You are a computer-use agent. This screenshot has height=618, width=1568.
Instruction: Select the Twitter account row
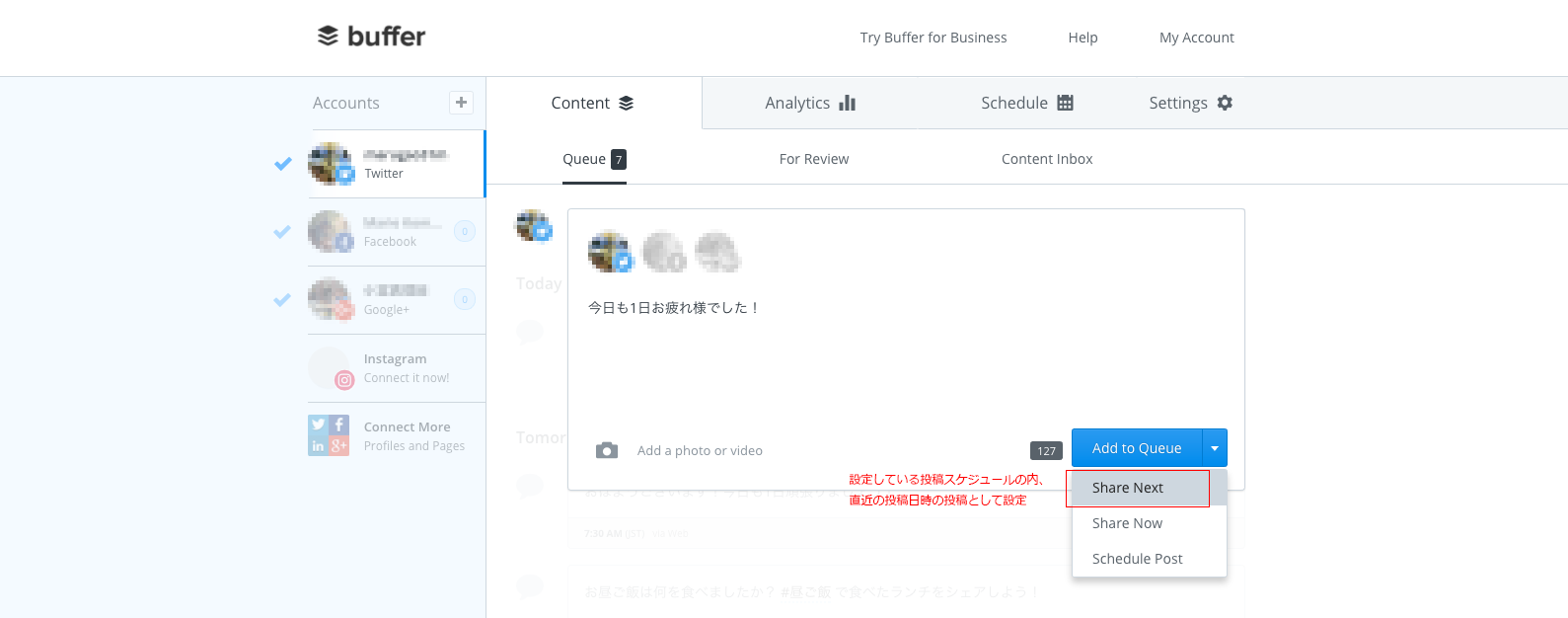click(396, 164)
